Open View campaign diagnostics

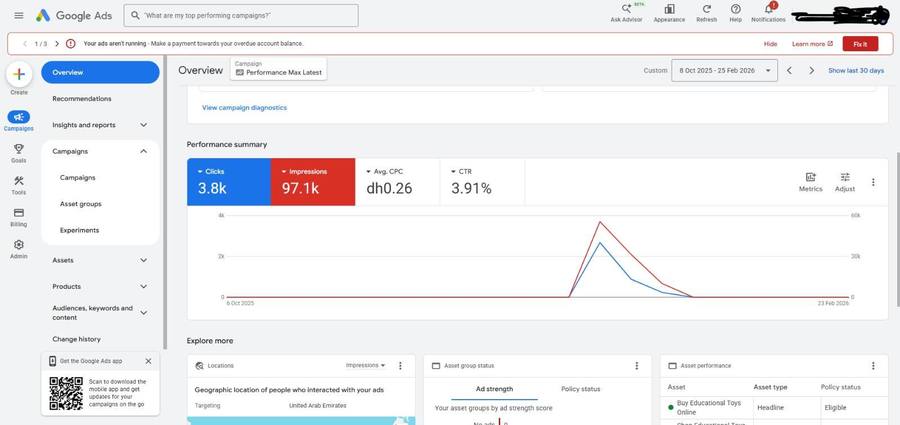[245, 107]
